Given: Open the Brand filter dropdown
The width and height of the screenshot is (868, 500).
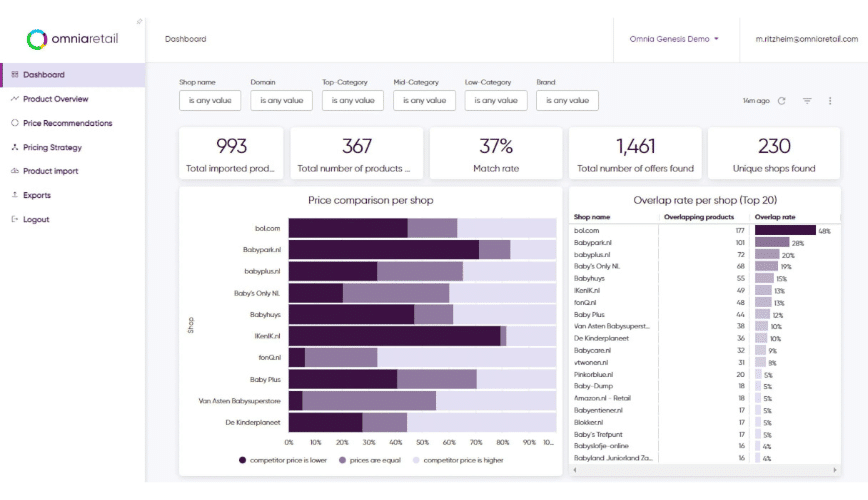Looking at the screenshot, I should click(x=567, y=100).
